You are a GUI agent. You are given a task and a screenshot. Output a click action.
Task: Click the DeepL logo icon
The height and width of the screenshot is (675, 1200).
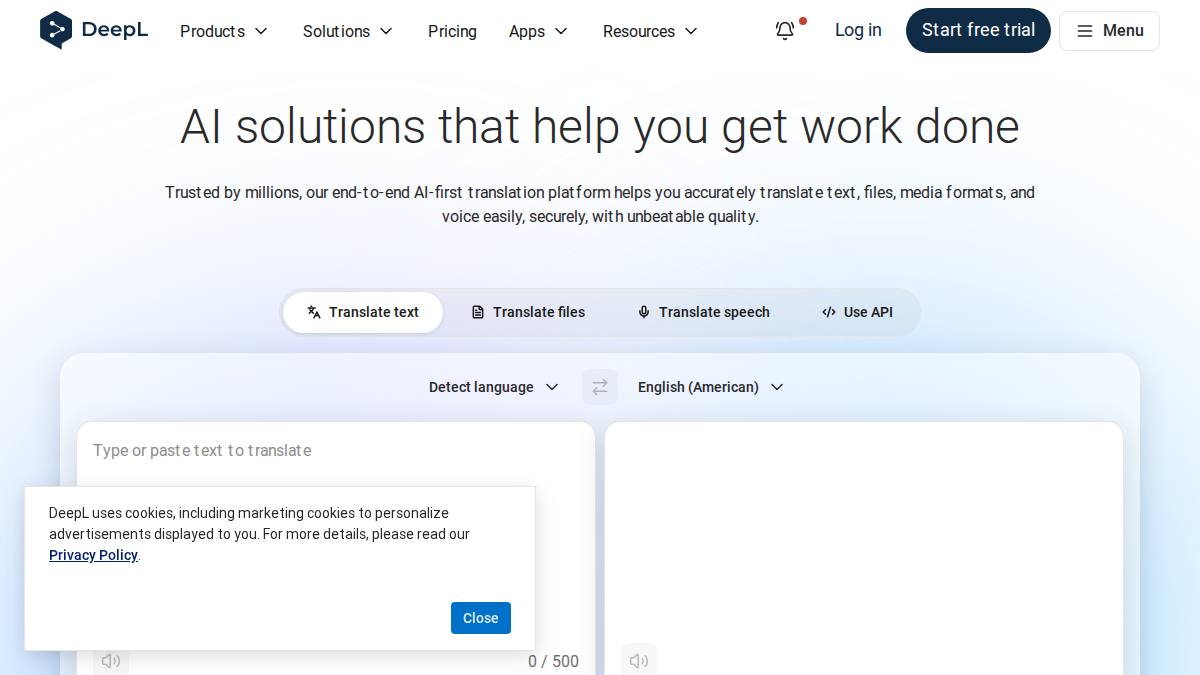(56, 30)
